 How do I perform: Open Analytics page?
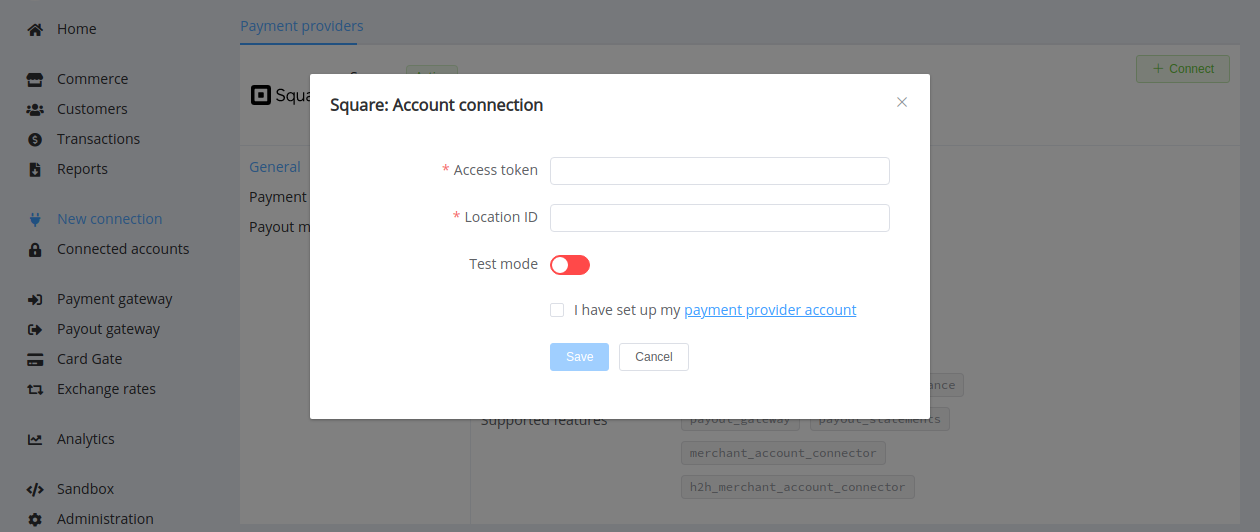(86, 439)
